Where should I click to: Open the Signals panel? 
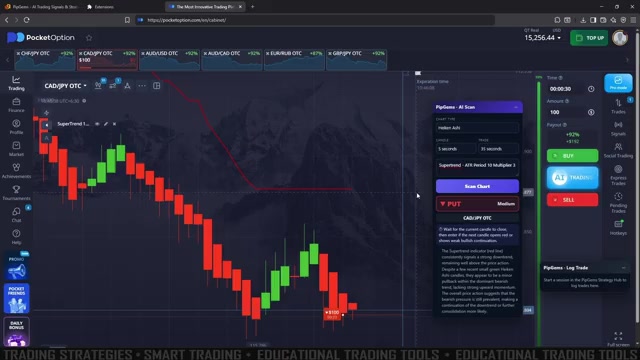point(618,129)
